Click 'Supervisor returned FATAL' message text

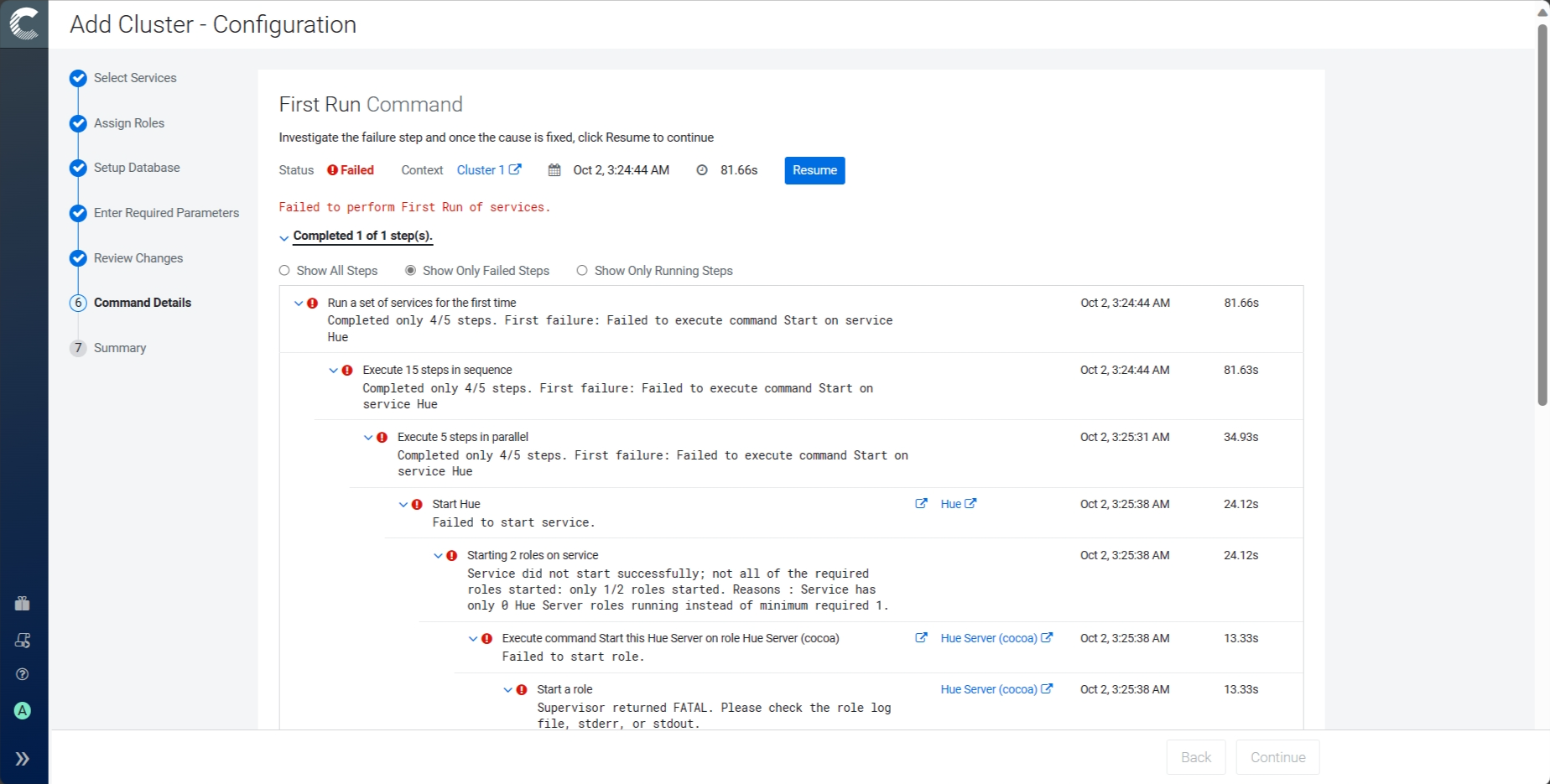[714, 715]
